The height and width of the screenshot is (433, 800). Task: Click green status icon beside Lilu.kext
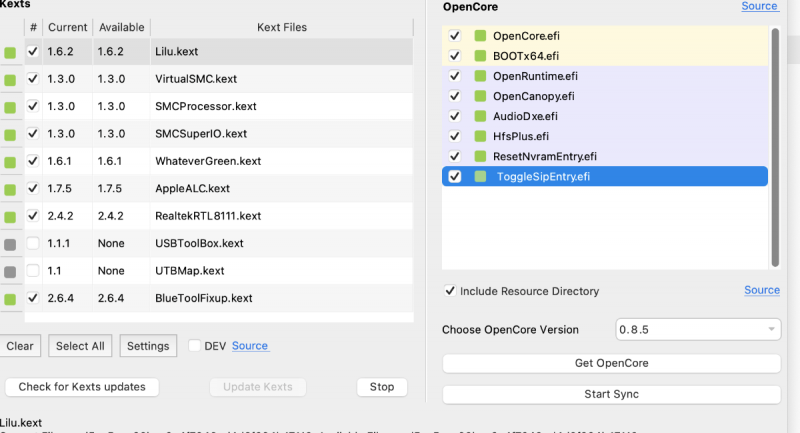click(x=10, y=52)
